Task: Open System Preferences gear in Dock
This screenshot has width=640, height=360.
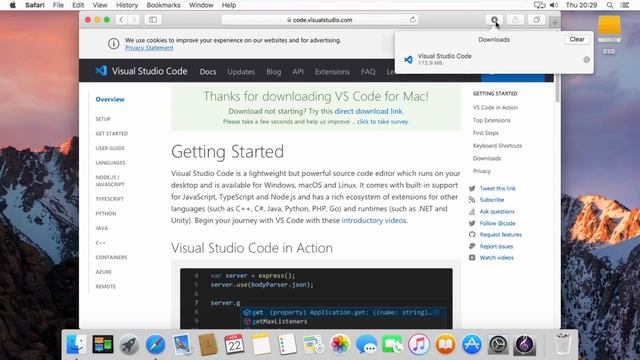Action: pos(498,344)
